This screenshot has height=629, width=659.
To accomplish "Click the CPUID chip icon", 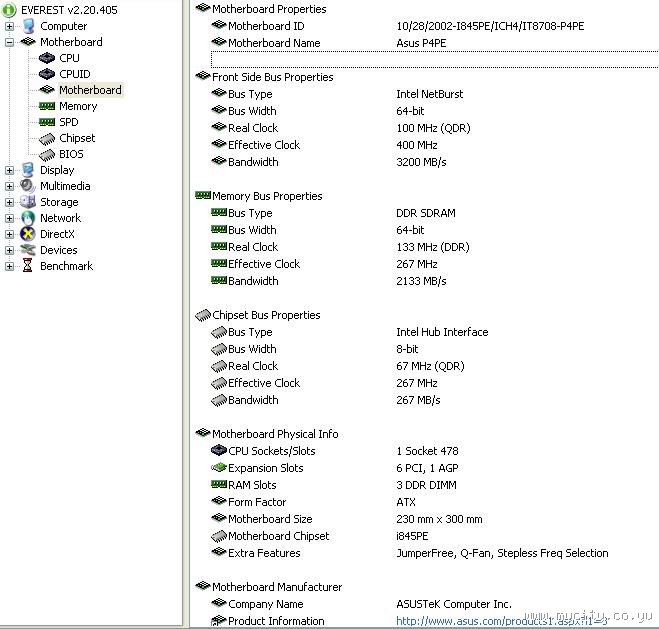I will point(47,74).
